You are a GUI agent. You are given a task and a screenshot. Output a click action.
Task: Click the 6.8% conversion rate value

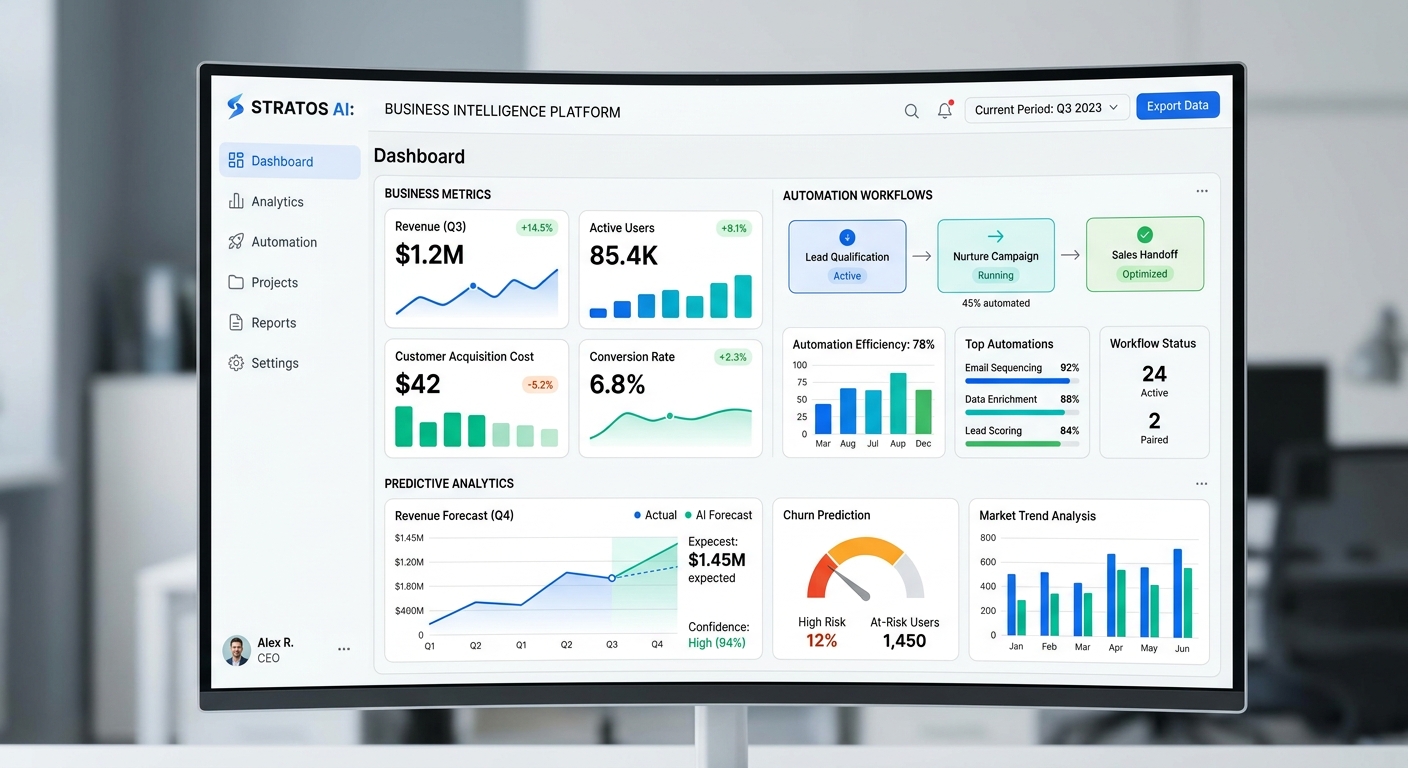click(617, 384)
